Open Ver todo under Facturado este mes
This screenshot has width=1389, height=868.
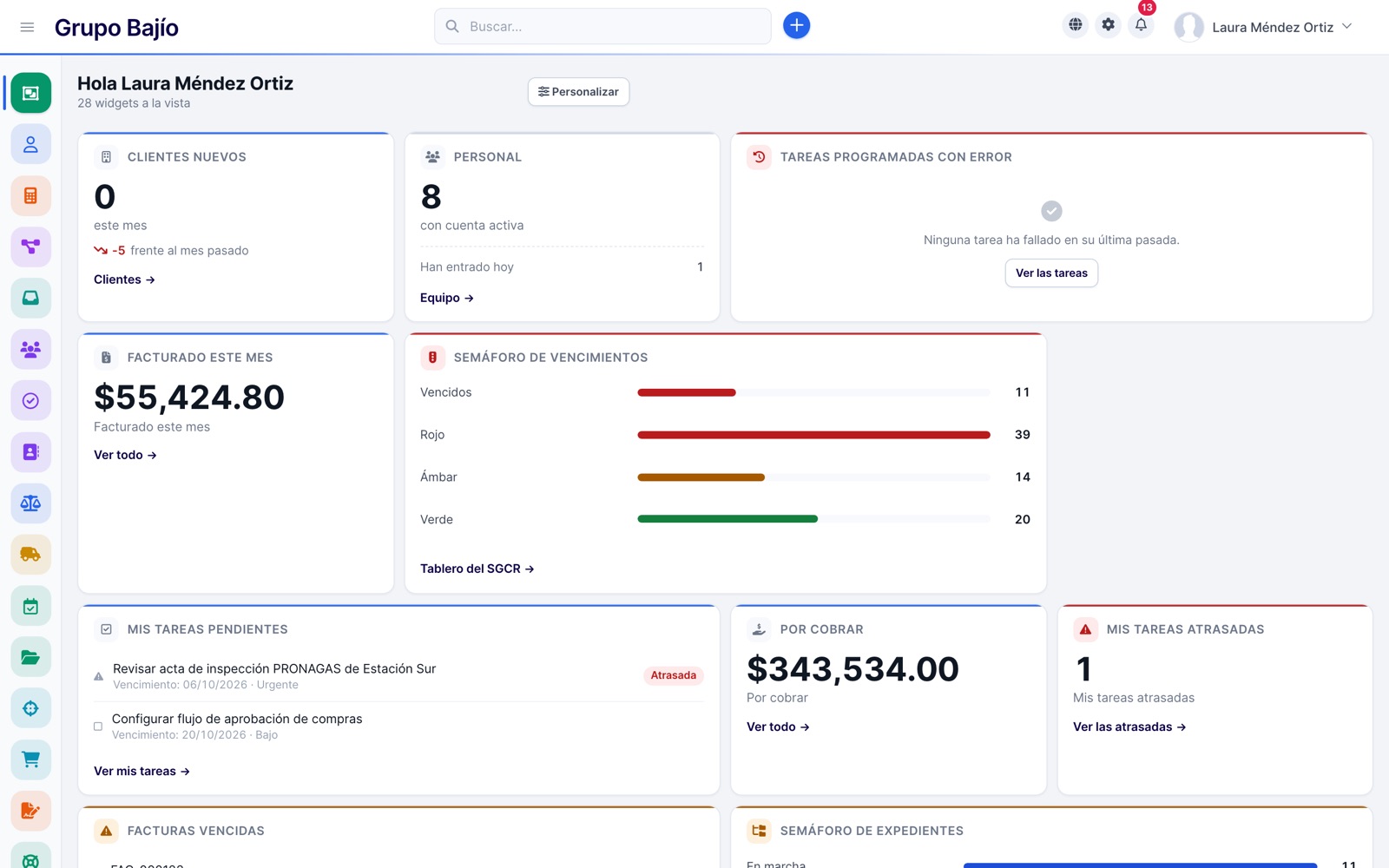point(125,455)
